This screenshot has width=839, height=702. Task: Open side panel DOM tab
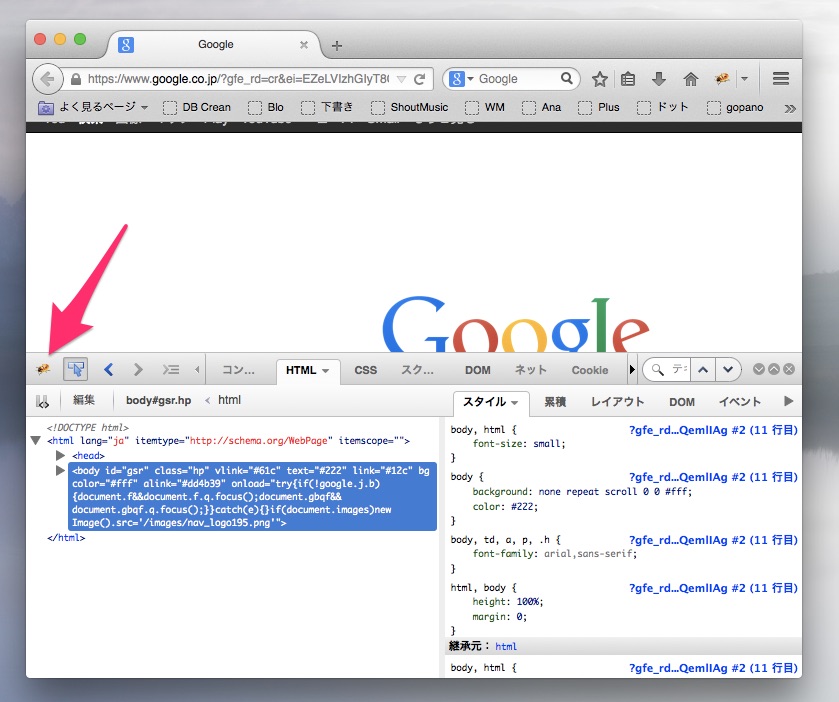coord(682,402)
